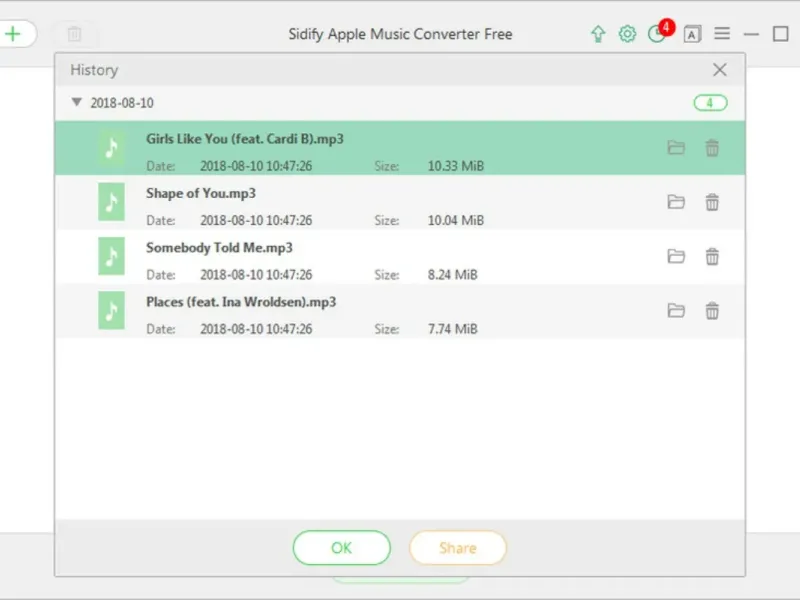The width and height of the screenshot is (800, 600).
Task: Click the History dialog title
Action: (x=94, y=70)
